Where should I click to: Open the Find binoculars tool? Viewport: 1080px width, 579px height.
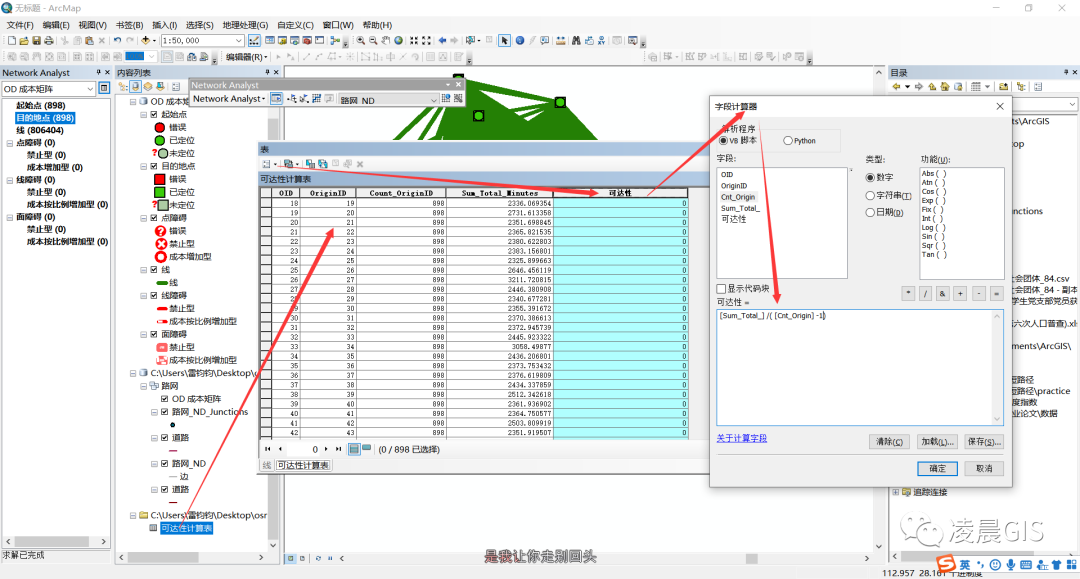point(576,41)
